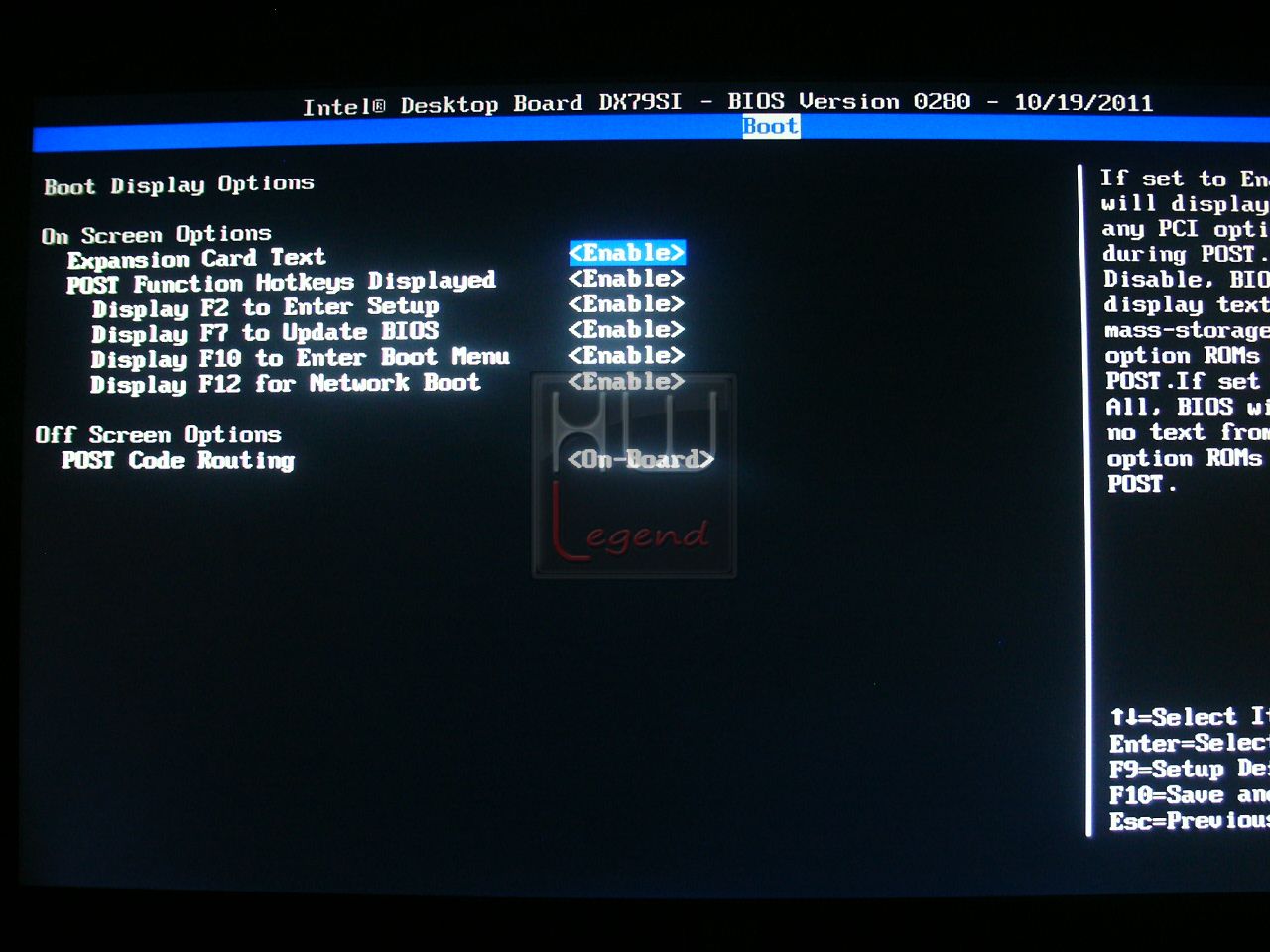This screenshot has height=952, width=1270.
Task: Click the Off Screen Options heading
Action: click(158, 435)
